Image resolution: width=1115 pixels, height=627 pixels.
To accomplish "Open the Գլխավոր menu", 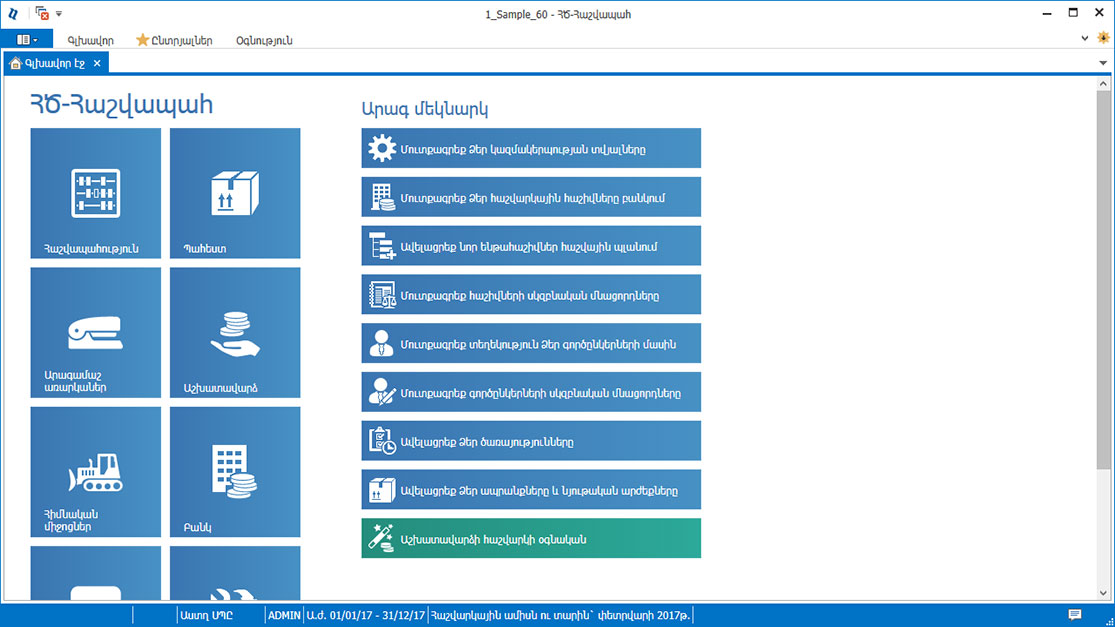I will [x=90, y=40].
